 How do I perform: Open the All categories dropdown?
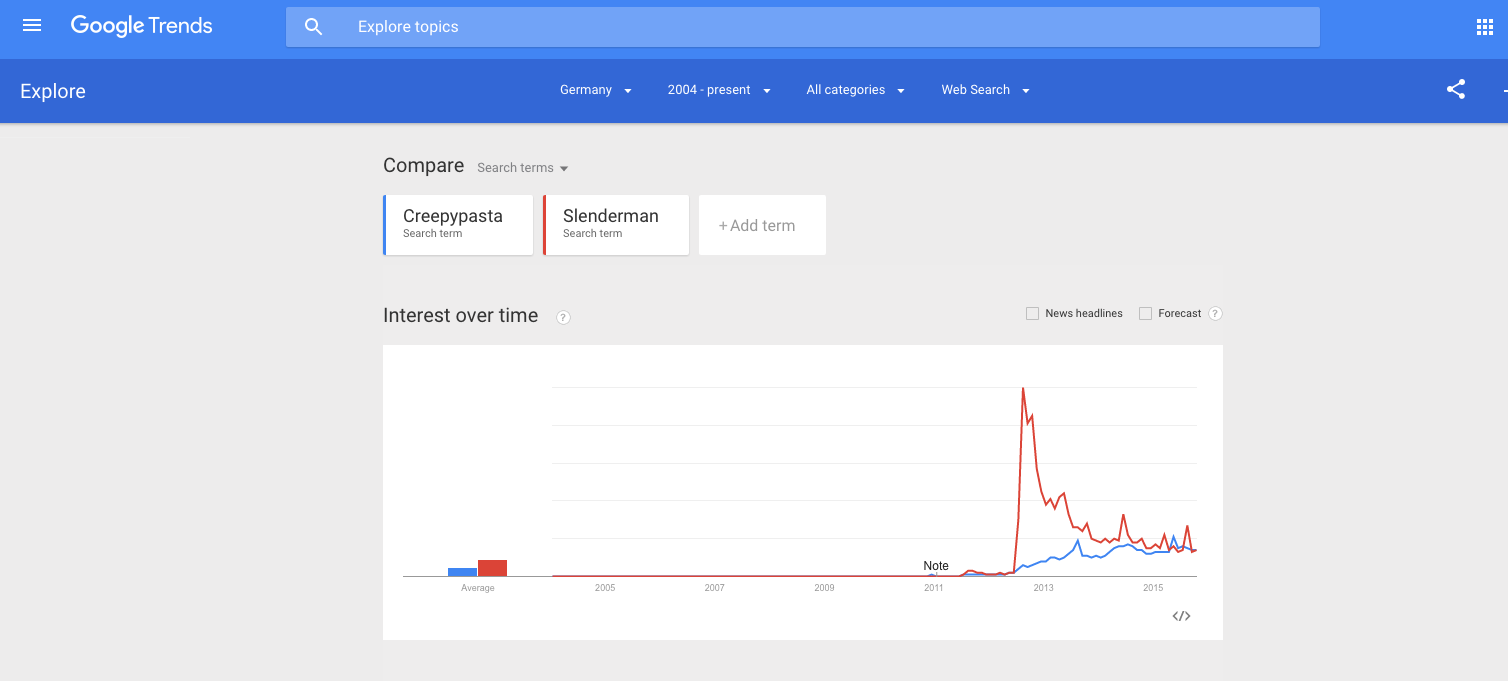(x=855, y=90)
